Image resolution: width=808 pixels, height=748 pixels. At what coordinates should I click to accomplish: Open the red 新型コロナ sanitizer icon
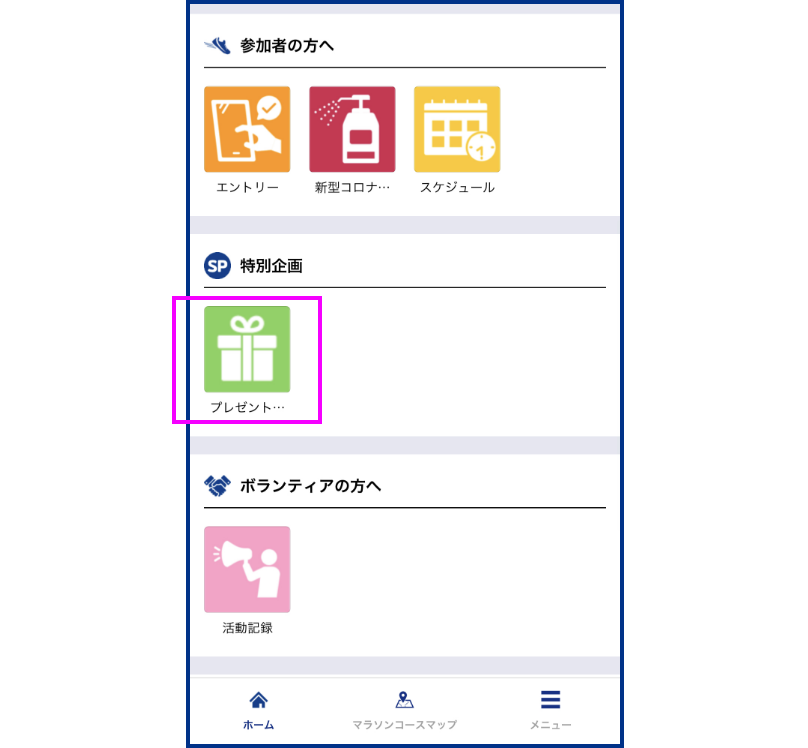(x=352, y=129)
